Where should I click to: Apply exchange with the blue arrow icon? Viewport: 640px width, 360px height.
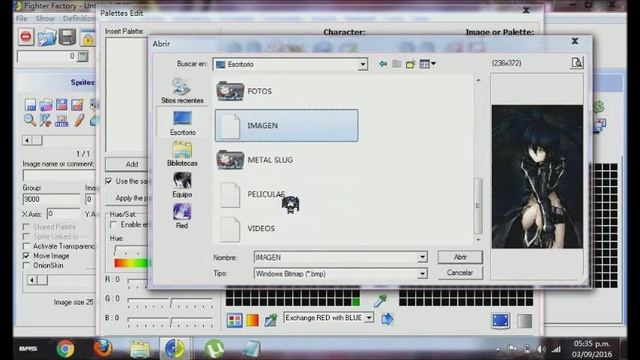coord(387,319)
